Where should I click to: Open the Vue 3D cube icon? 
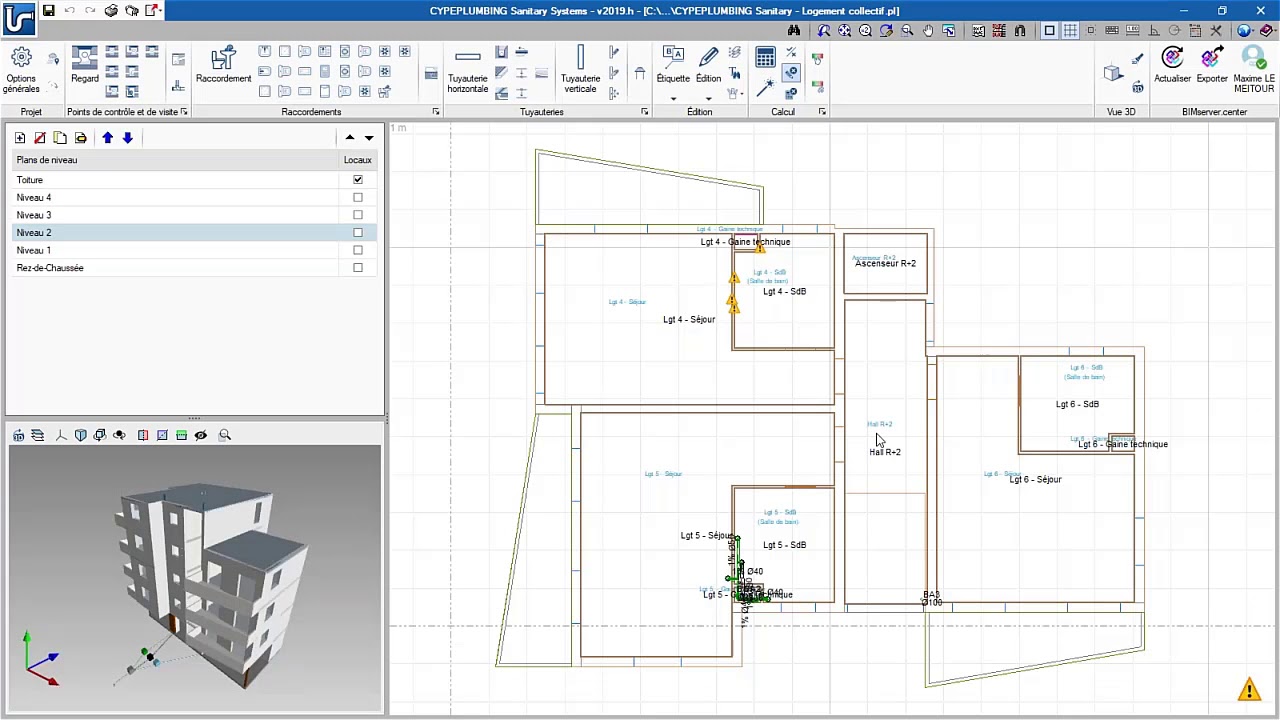coord(1112,72)
